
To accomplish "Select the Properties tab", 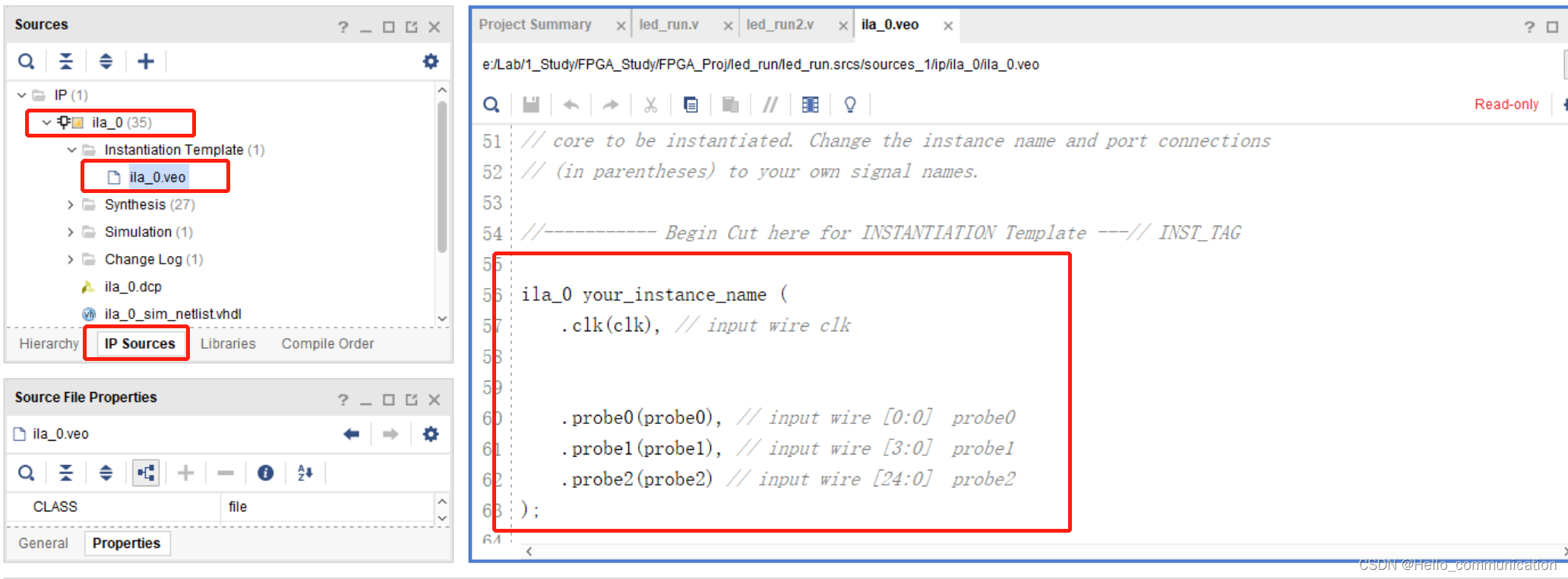I will (126, 543).
